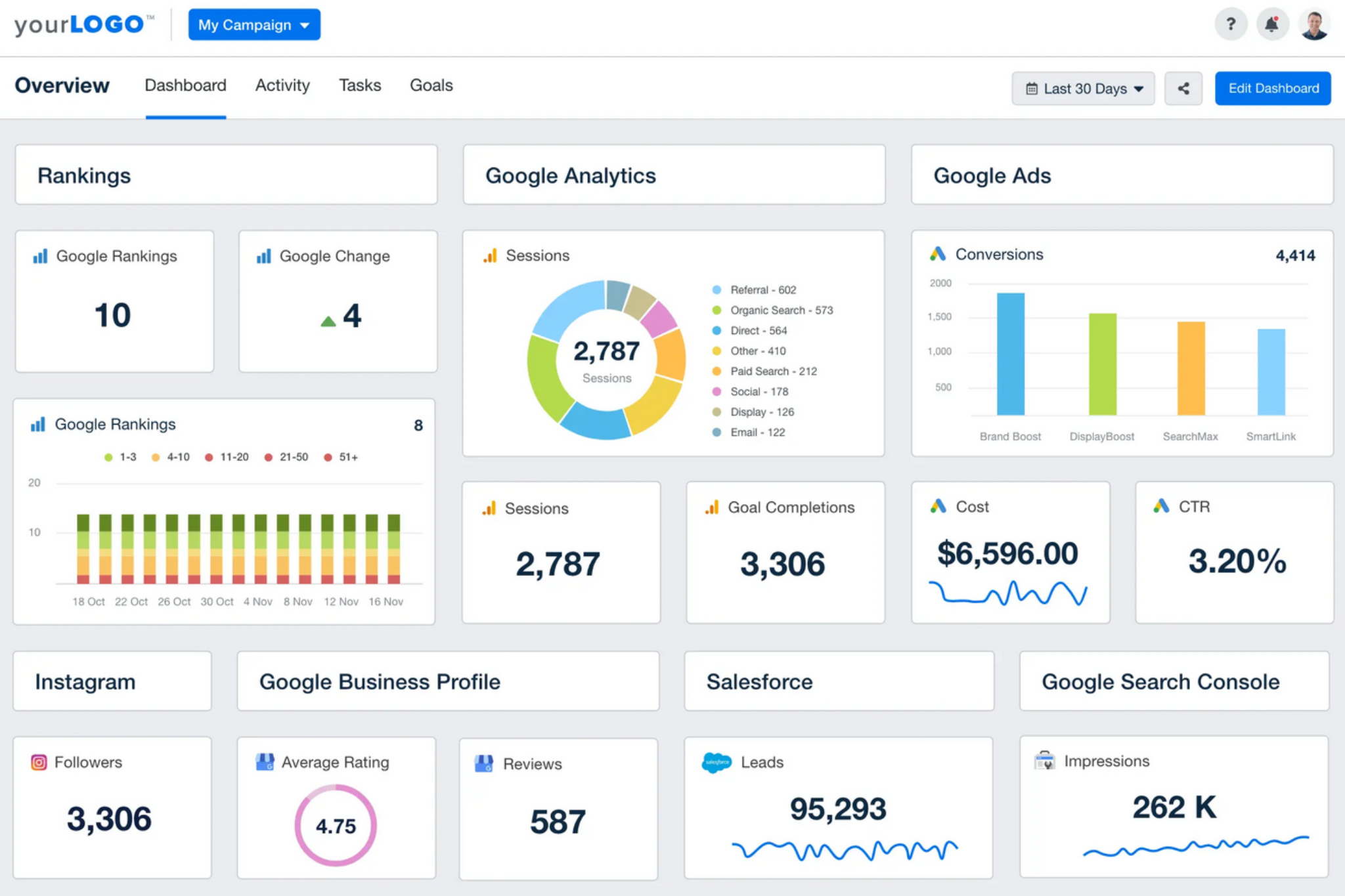Open the My Campaign dropdown
Screen dimensions: 1345x896
pos(254,25)
